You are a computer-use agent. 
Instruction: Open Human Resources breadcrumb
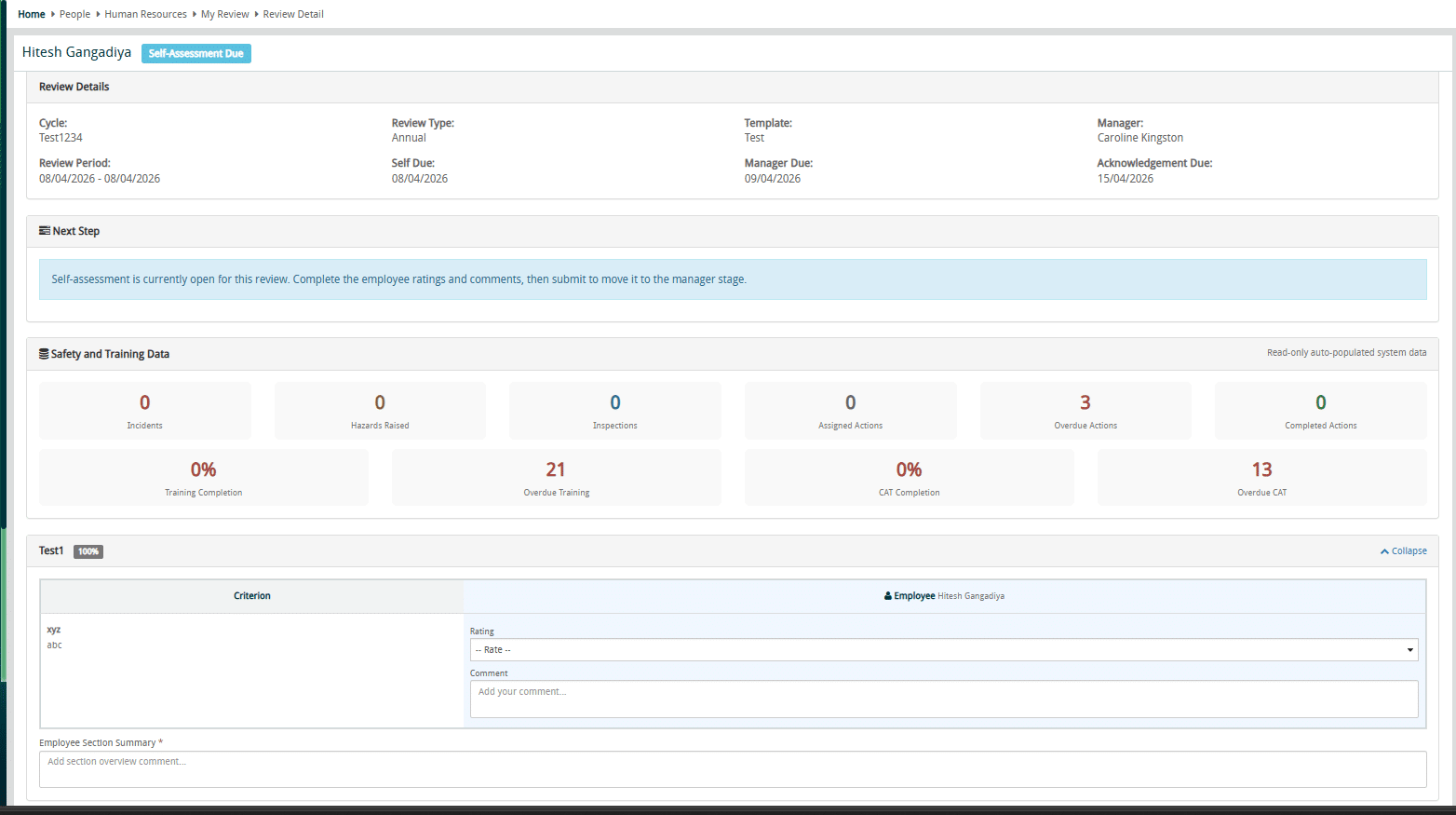[145, 14]
